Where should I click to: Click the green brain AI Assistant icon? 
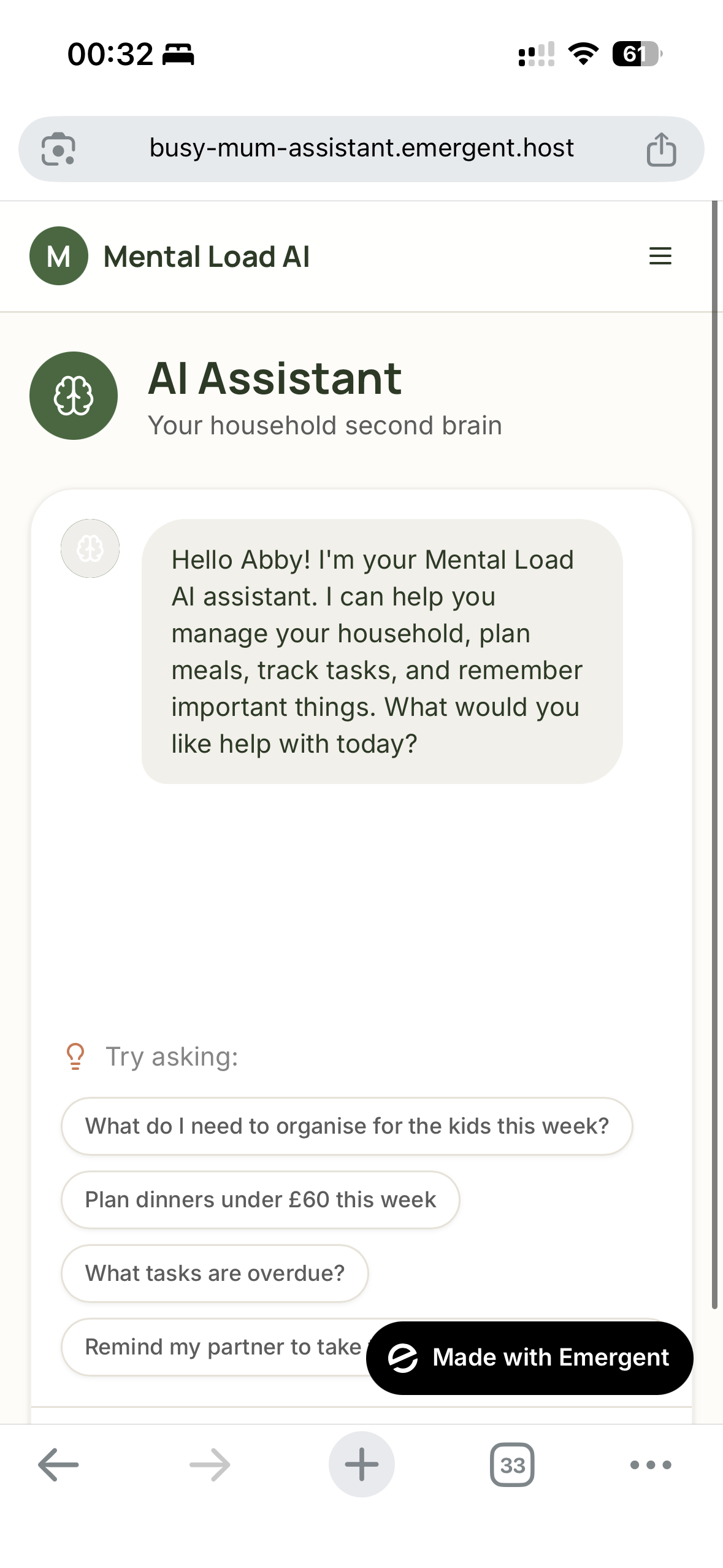click(x=74, y=396)
